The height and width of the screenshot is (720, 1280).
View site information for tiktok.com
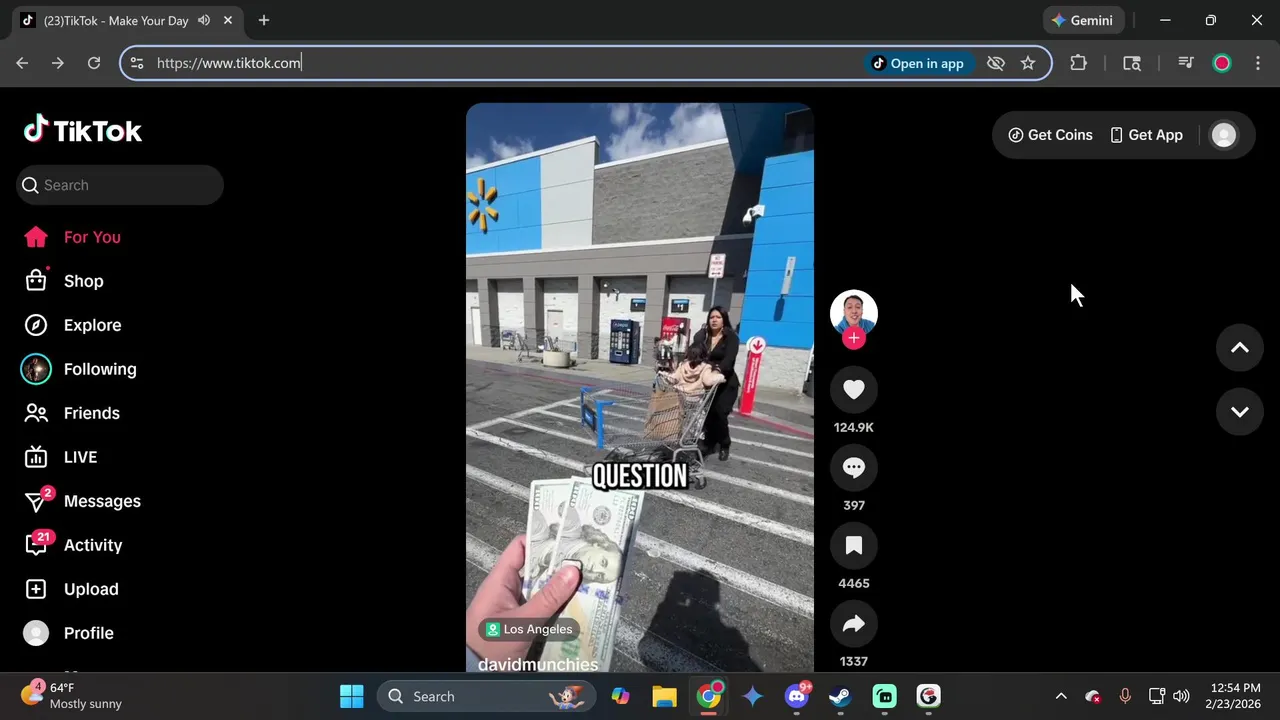[x=137, y=63]
